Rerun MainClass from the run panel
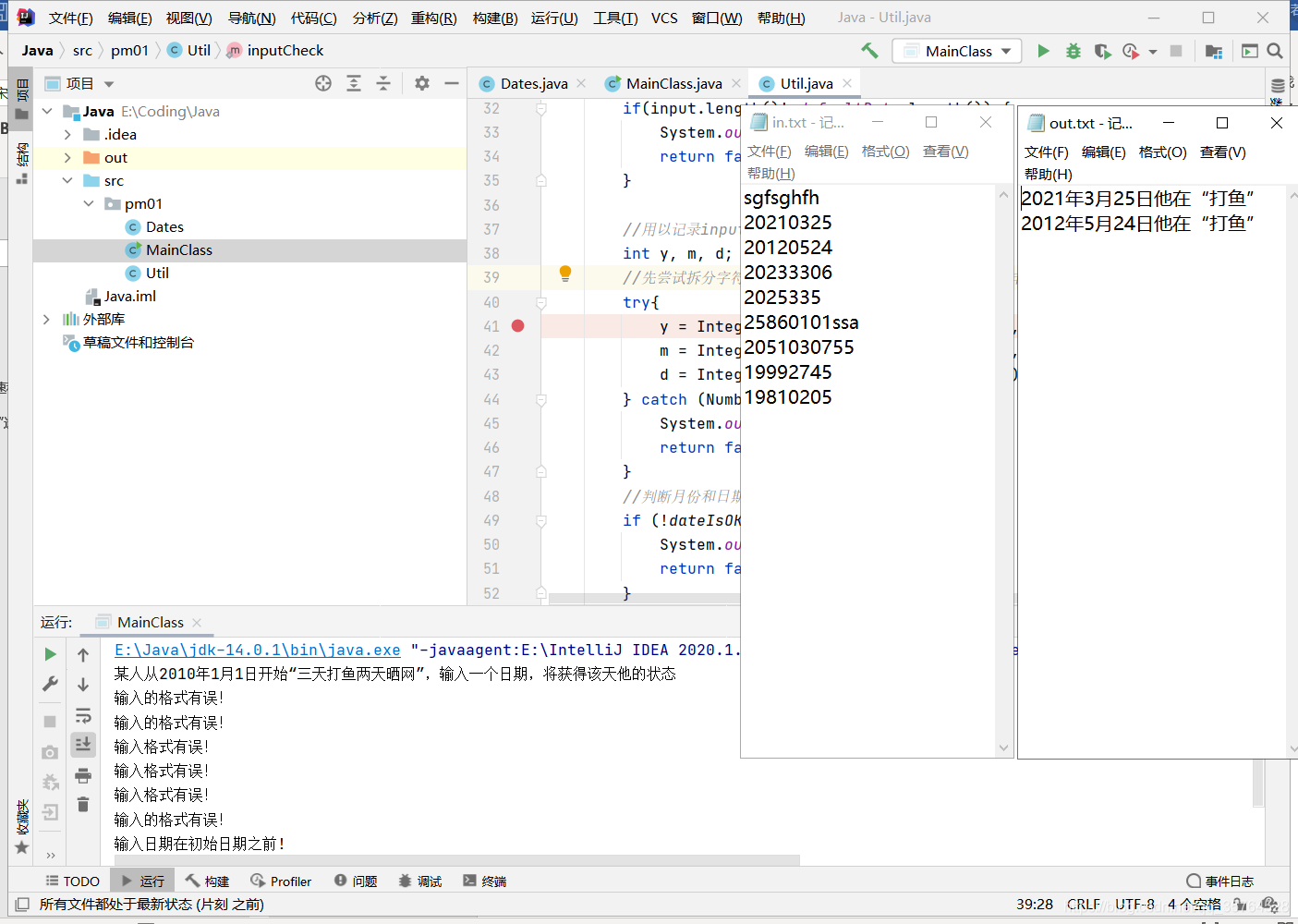Screen dimensions: 1298x924 pos(50,654)
